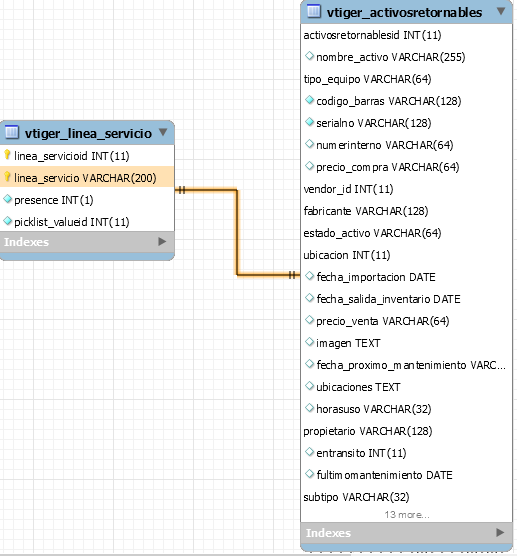Click the vtiger_linea_servicio table icon
This screenshot has height=556, width=517.
(x=12, y=132)
